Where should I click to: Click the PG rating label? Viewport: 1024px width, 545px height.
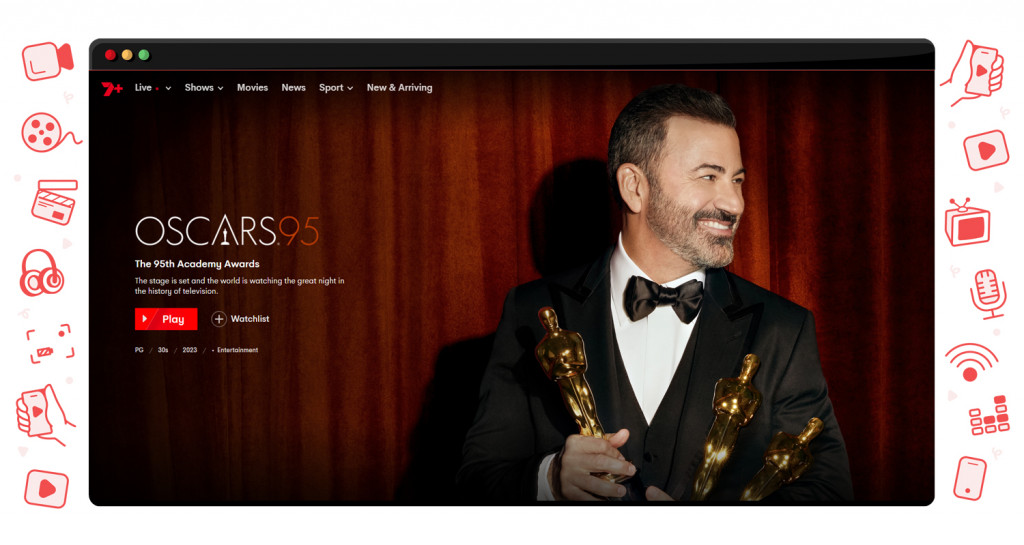(x=139, y=350)
